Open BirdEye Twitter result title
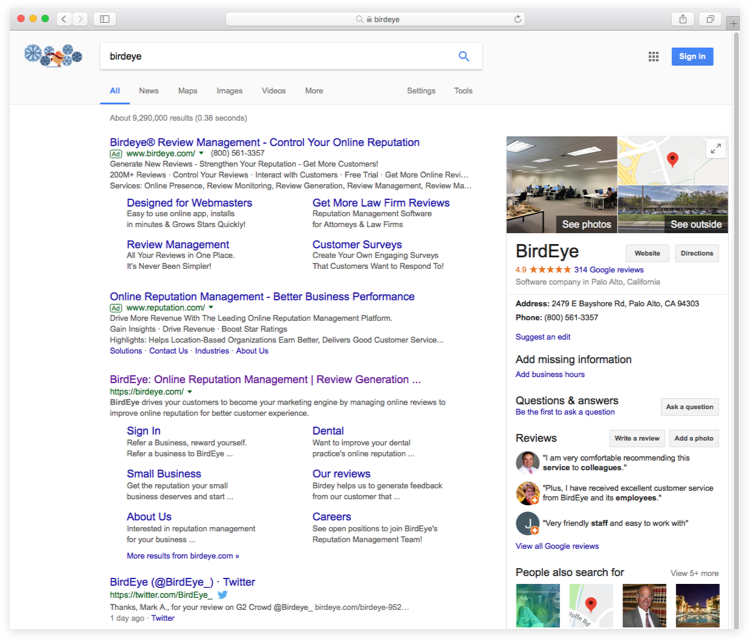The width and height of the screenshot is (750, 641). coord(182,582)
